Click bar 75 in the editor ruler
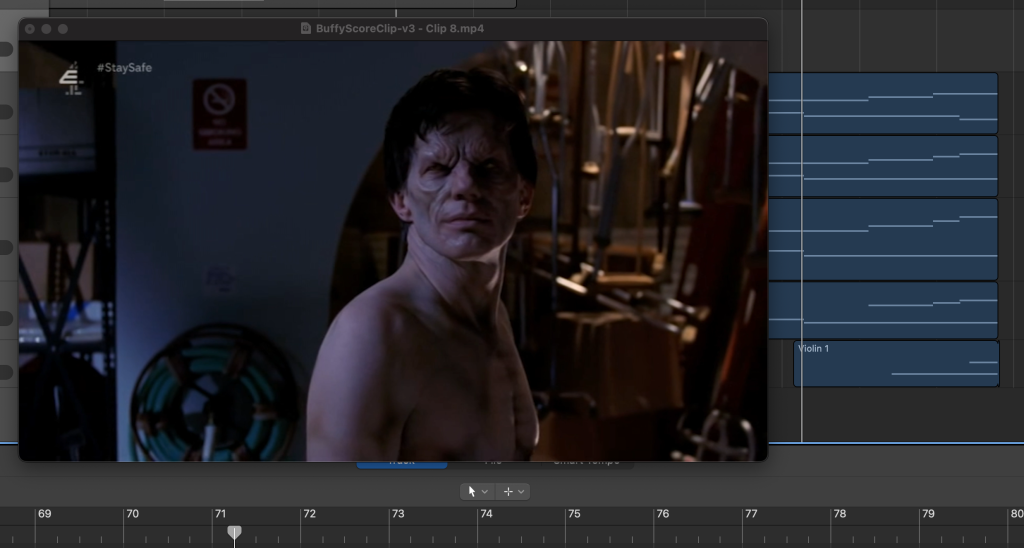 [x=574, y=514]
